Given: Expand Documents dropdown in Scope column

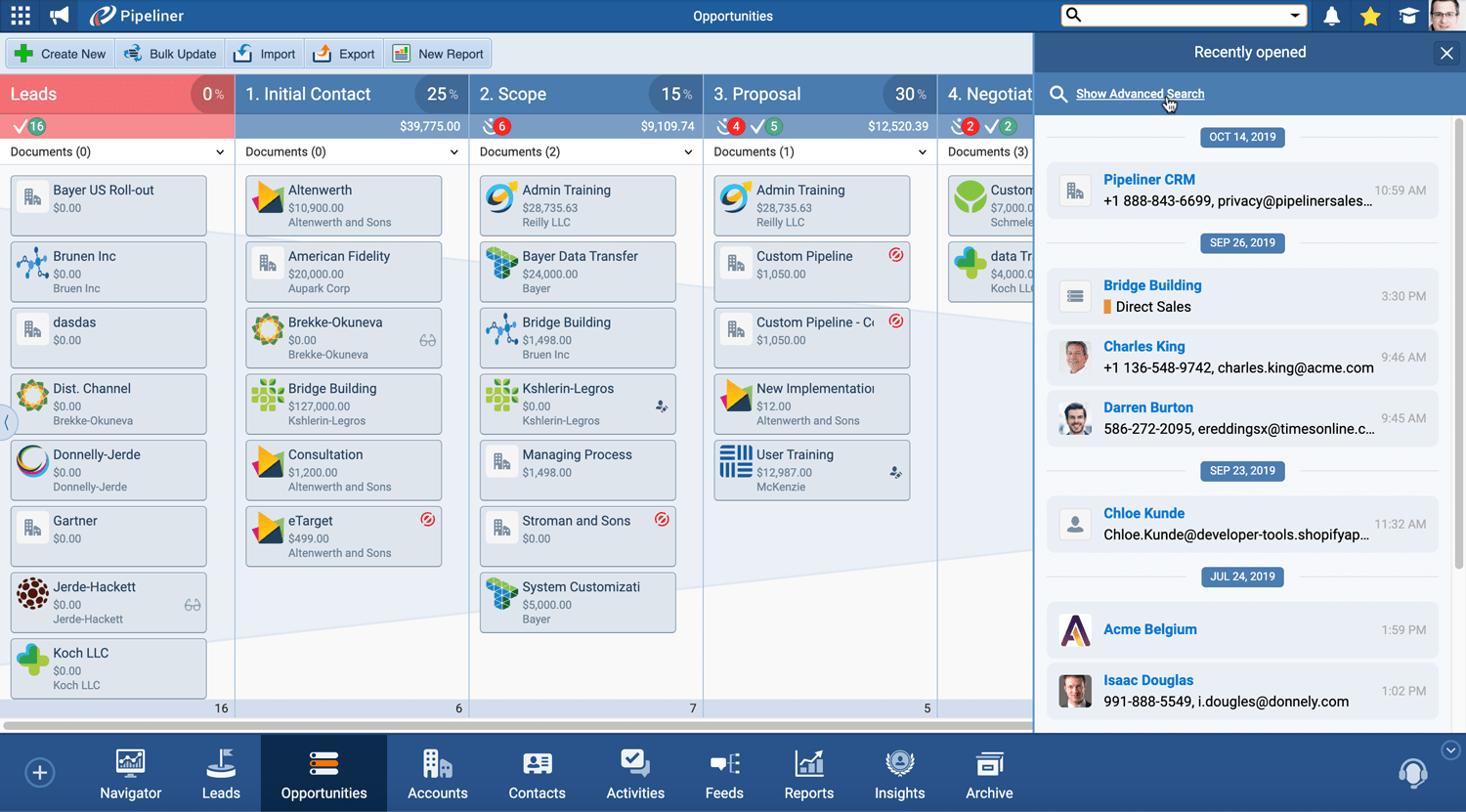Looking at the screenshot, I should 688,152.
